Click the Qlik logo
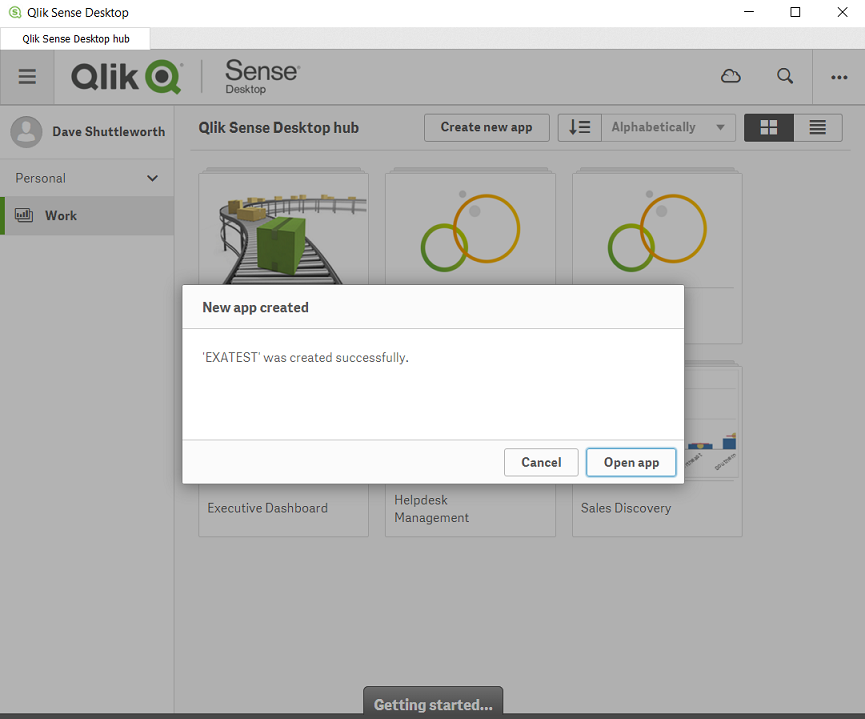865x719 pixels. tap(126, 77)
